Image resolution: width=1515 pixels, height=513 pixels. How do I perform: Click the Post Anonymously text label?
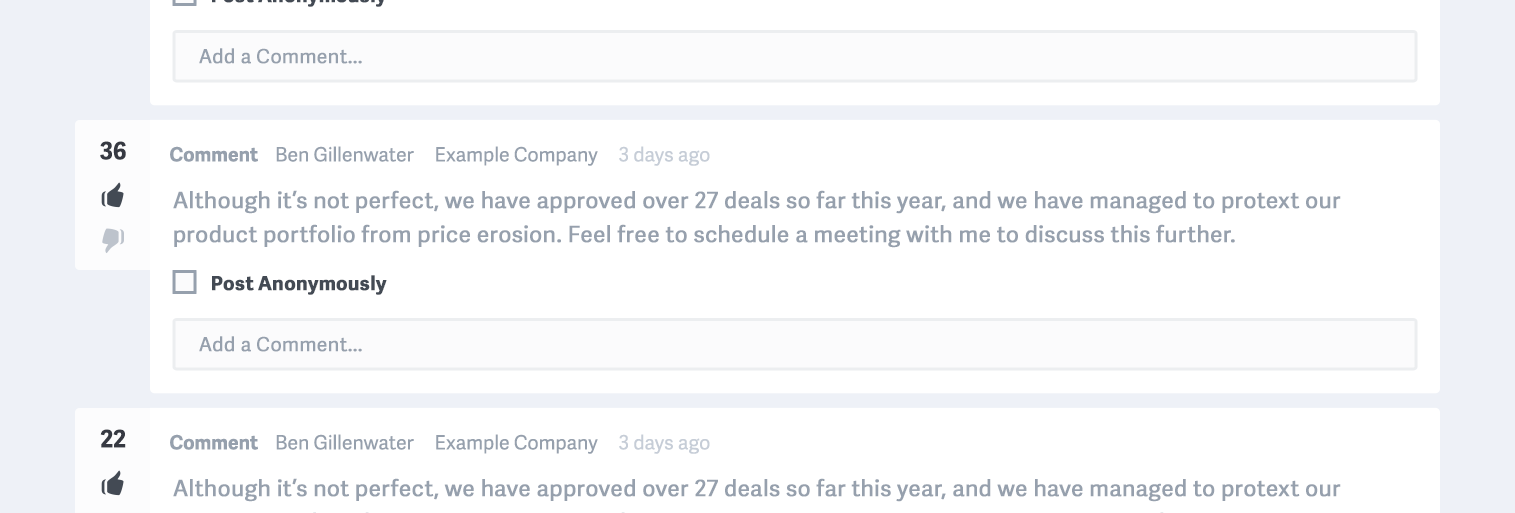[298, 283]
